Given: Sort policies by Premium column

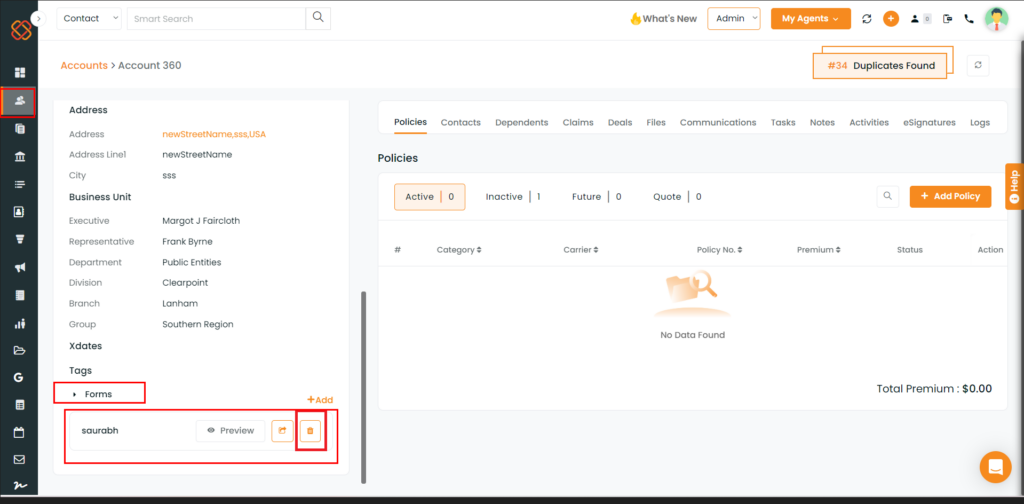Looking at the screenshot, I should [819, 250].
